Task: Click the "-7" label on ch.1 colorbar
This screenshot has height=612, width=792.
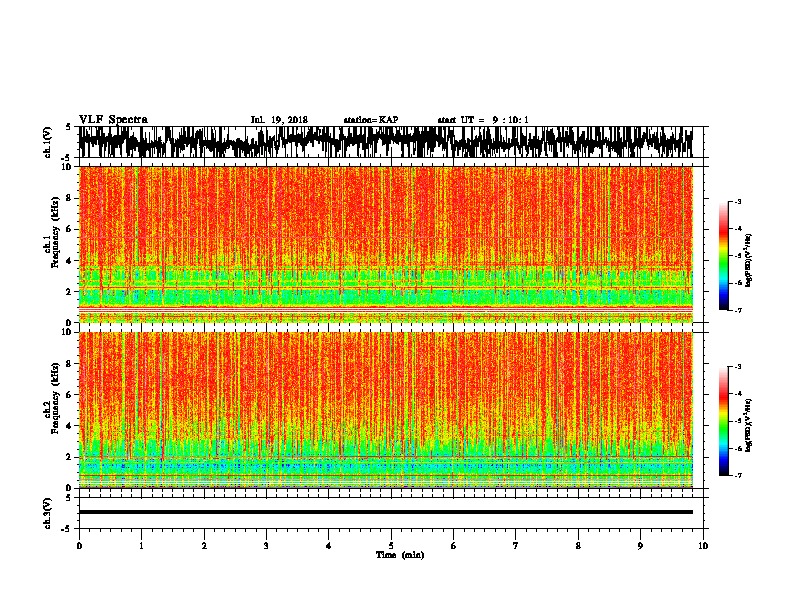Action: point(738,310)
